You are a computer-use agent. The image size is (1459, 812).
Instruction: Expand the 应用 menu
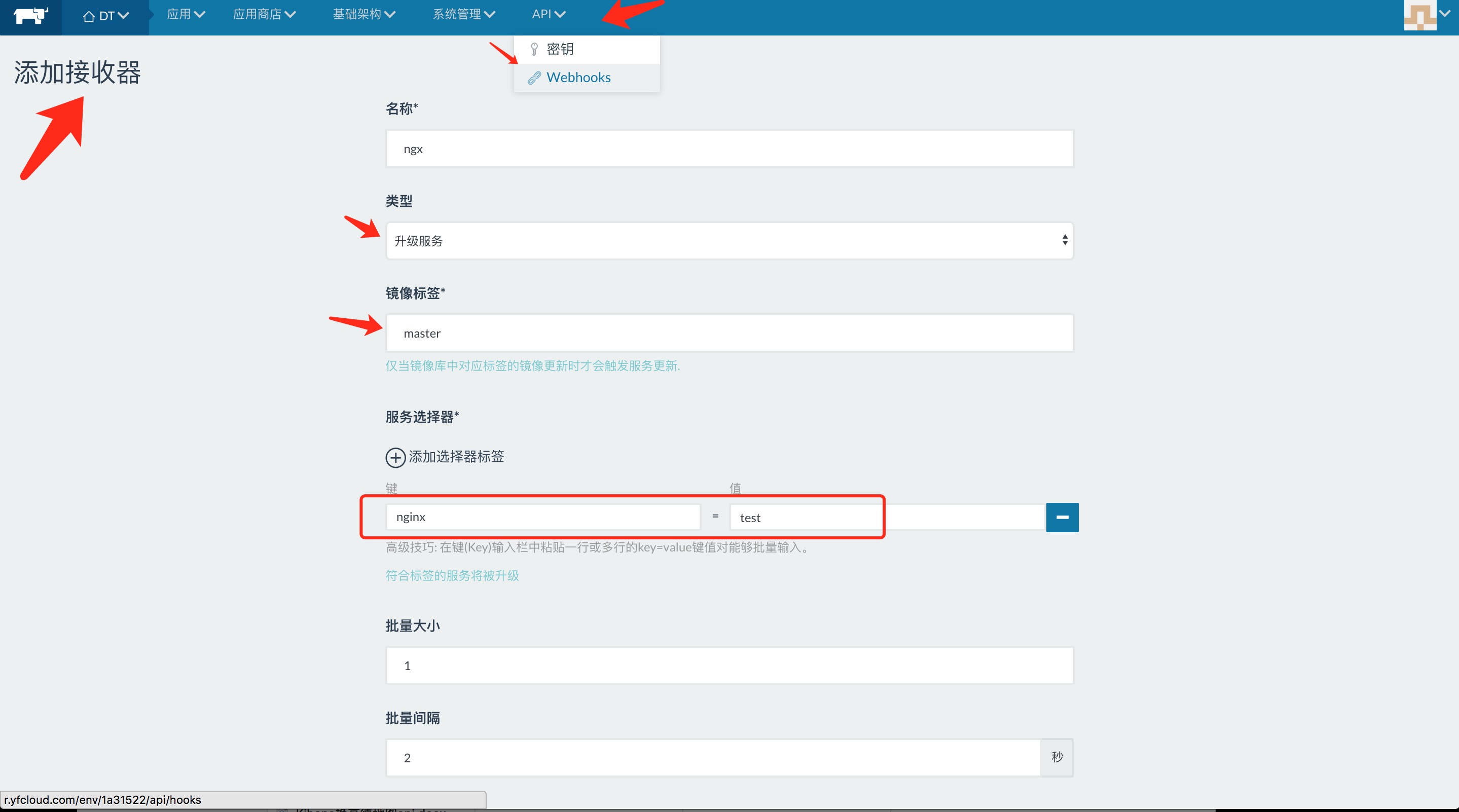[186, 14]
